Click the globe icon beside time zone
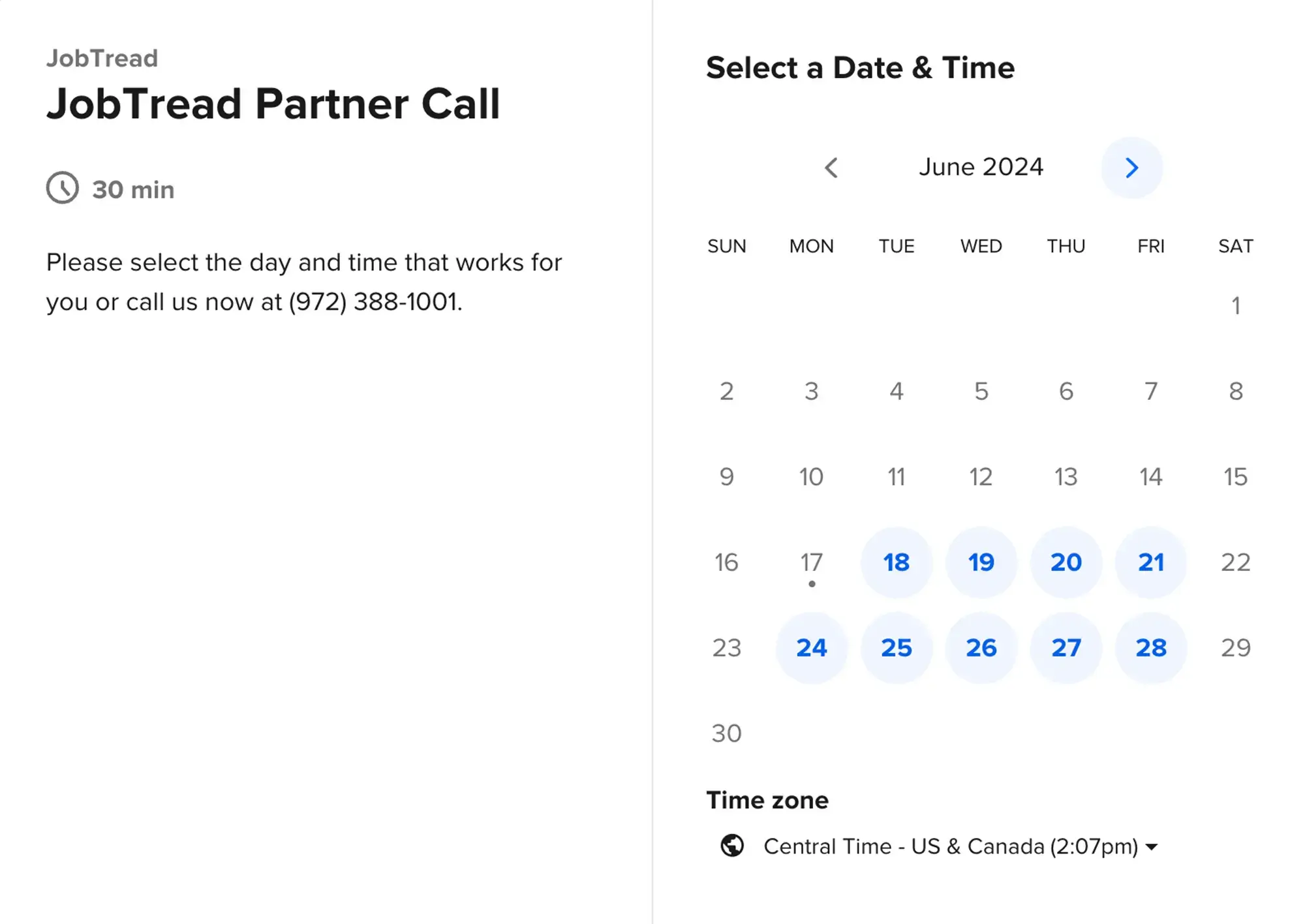 pos(732,846)
